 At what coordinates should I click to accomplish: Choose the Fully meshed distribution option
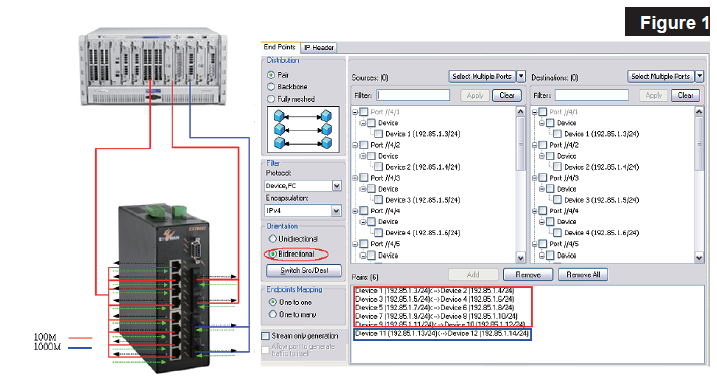point(271,99)
